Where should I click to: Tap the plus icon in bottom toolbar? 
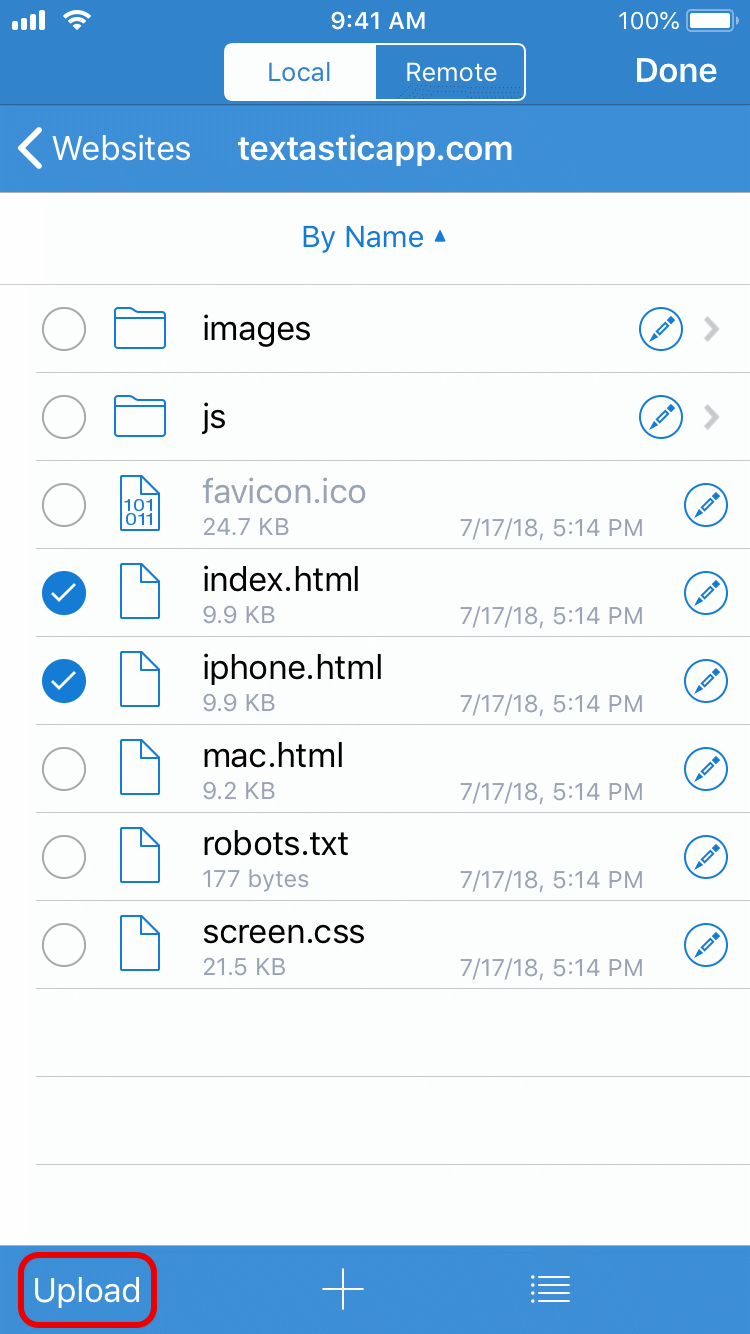[x=343, y=1290]
